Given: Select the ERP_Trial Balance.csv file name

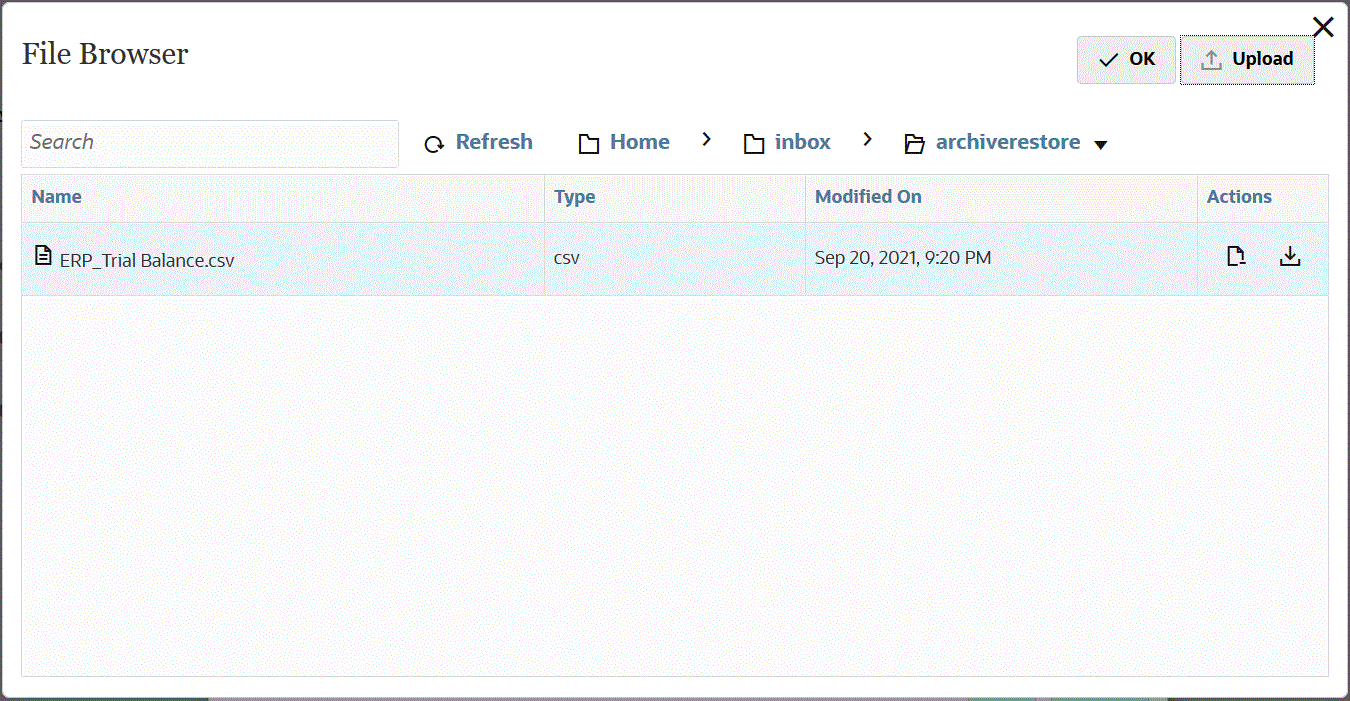Looking at the screenshot, I should pyautogui.click(x=147, y=260).
